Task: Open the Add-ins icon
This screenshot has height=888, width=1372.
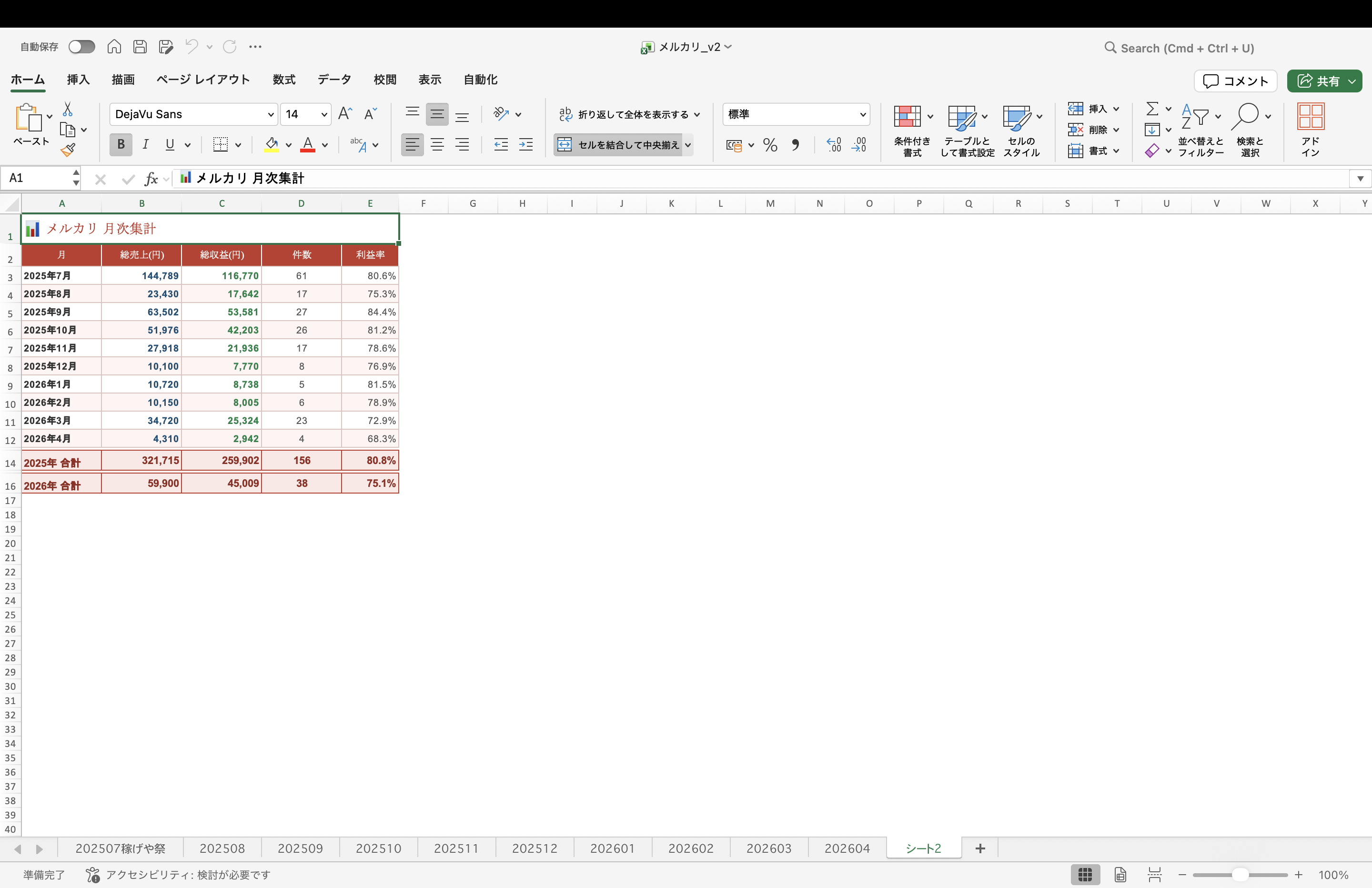Action: 1311,116
